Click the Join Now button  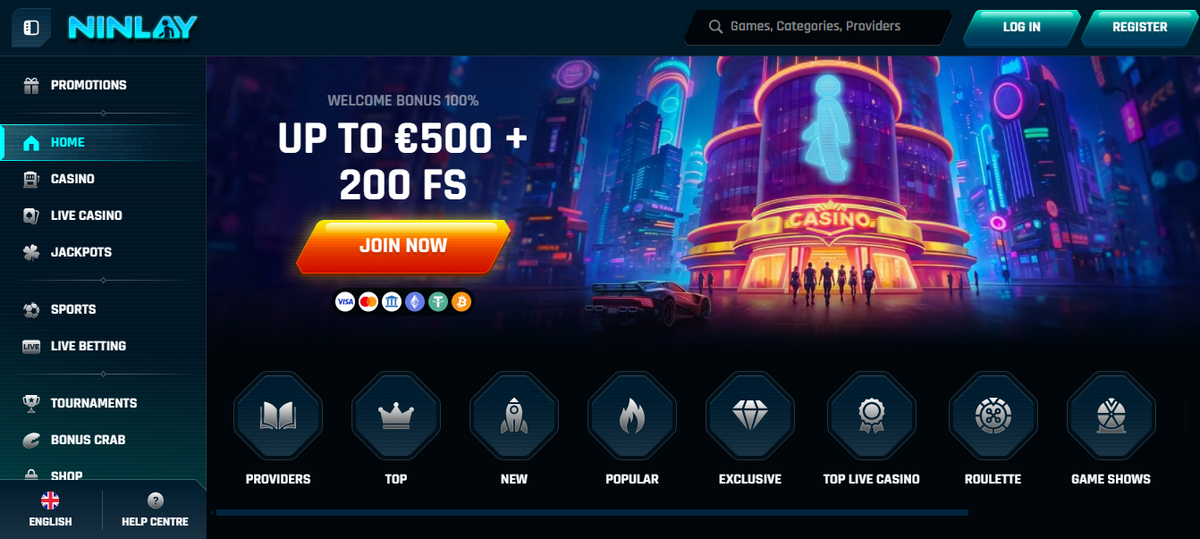(x=403, y=246)
